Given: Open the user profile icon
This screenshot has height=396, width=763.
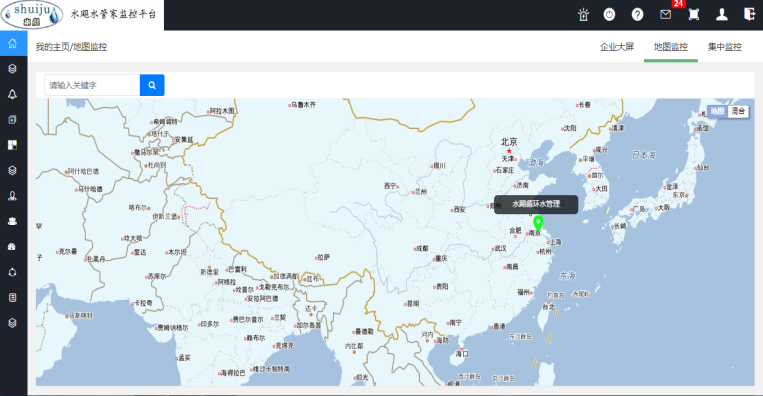Looking at the screenshot, I should click(x=722, y=15).
